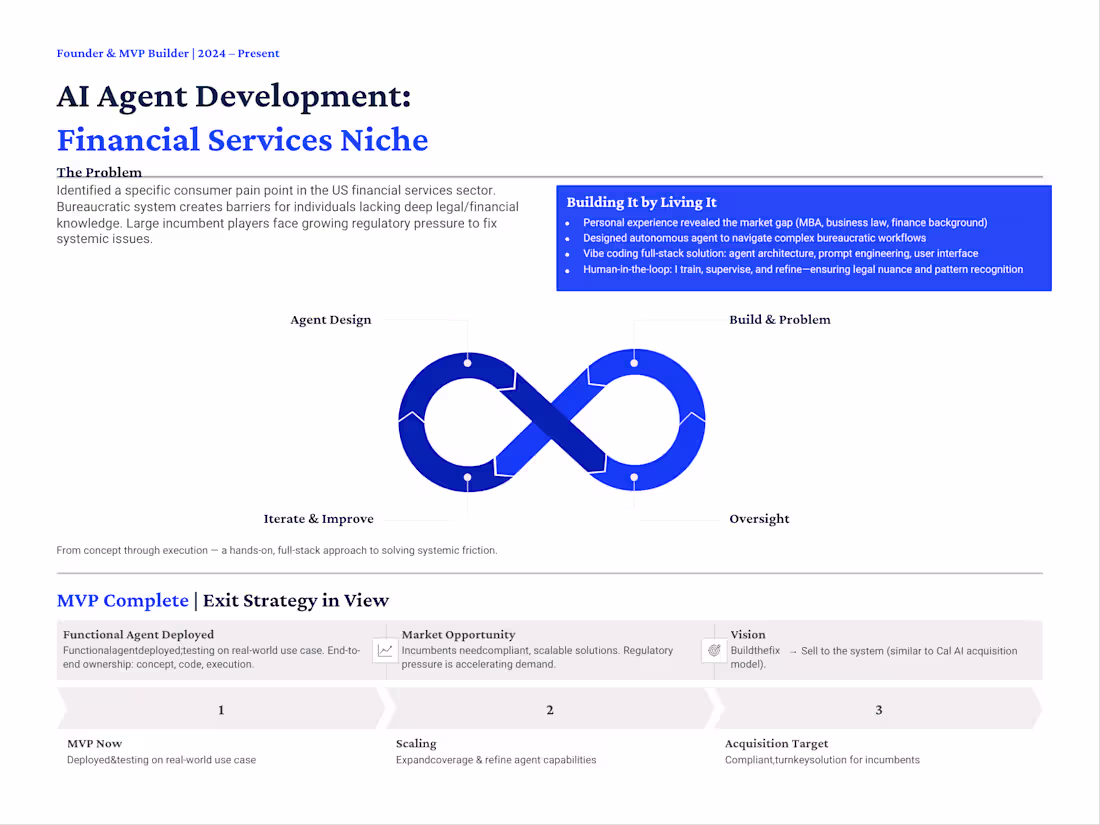The width and height of the screenshot is (1100, 825).
Task: Click the 'Vision' heading
Action: coord(748,634)
